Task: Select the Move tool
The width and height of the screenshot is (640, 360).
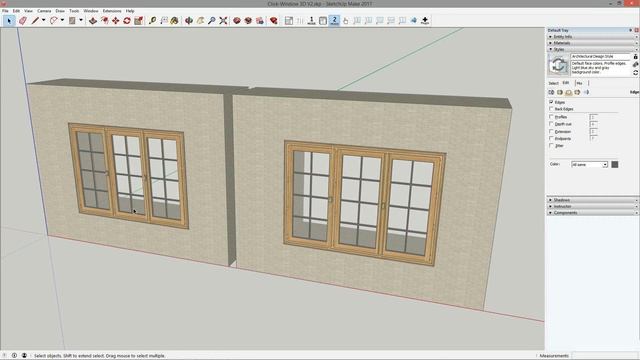Action: (x=116, y=20)
